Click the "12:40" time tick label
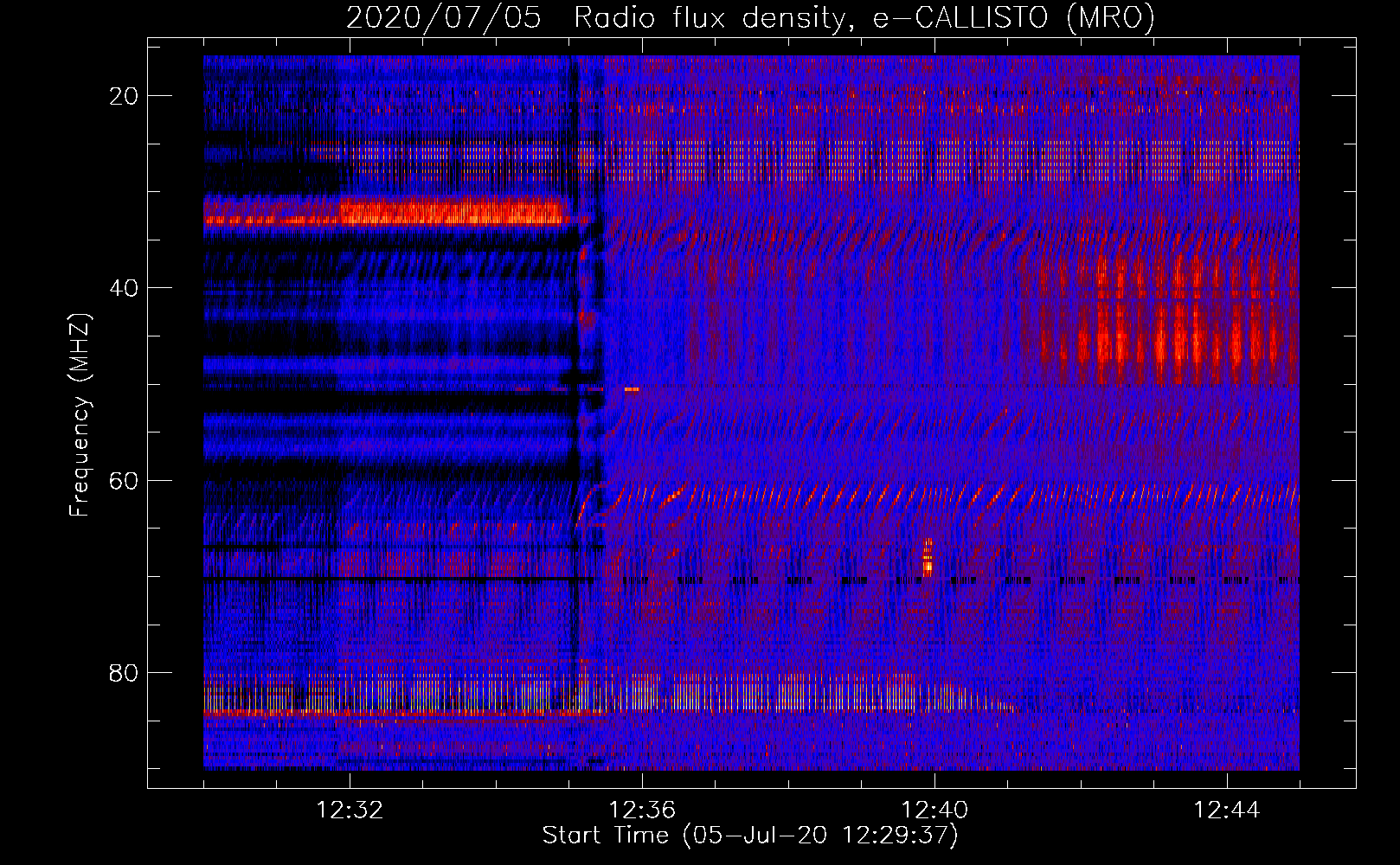The image size is (1400, 865). point(934,811)
